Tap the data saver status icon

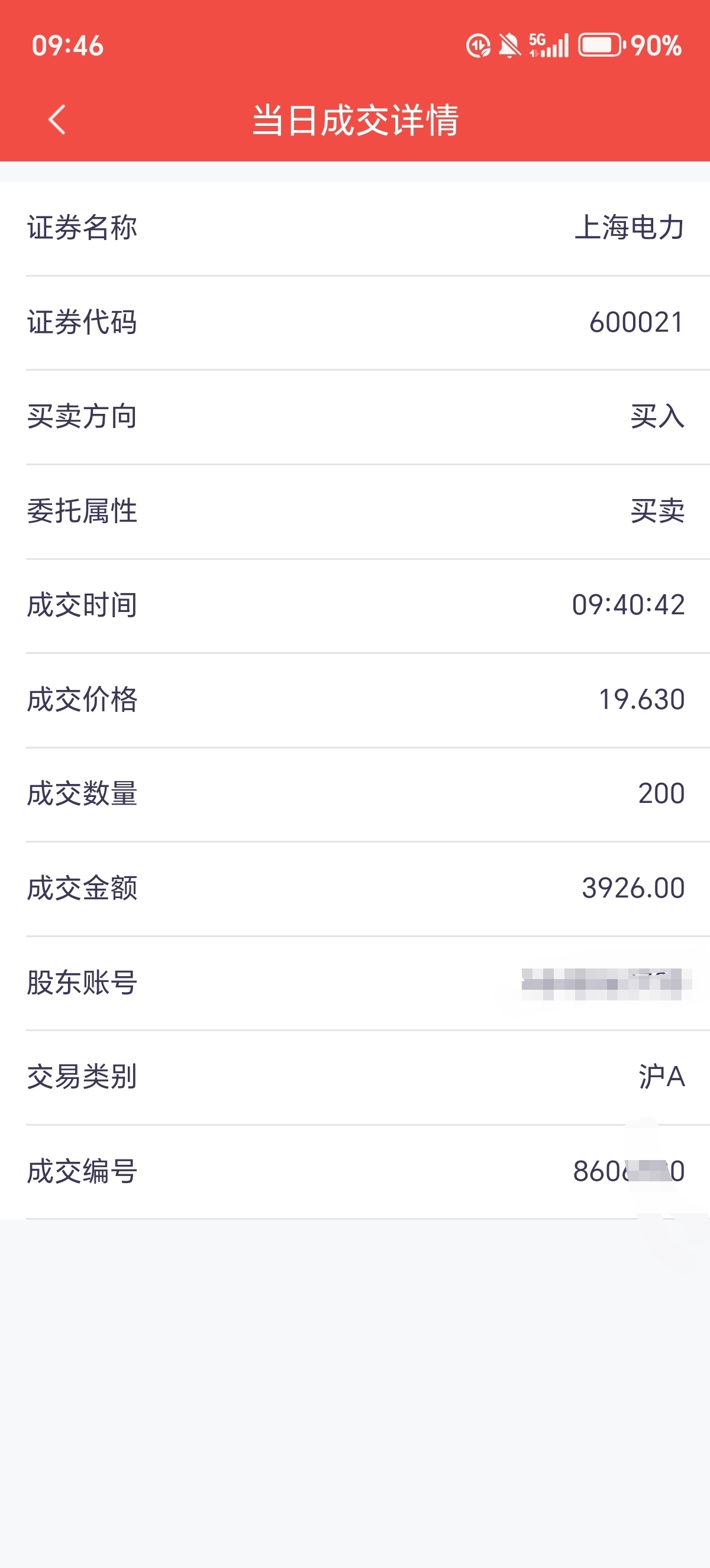(x=478, y=46)
